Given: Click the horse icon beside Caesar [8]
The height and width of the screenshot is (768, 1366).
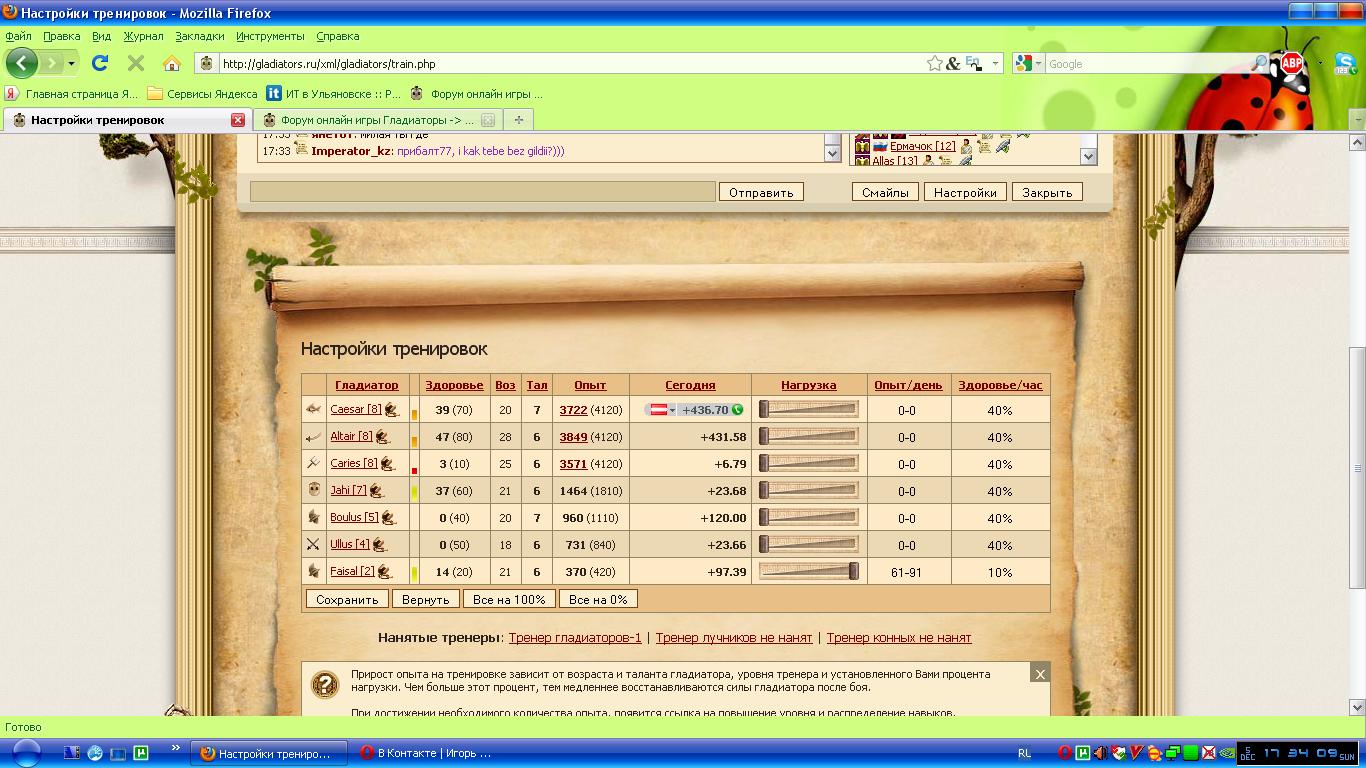Looking at the screenshot, I should point(391,410).
